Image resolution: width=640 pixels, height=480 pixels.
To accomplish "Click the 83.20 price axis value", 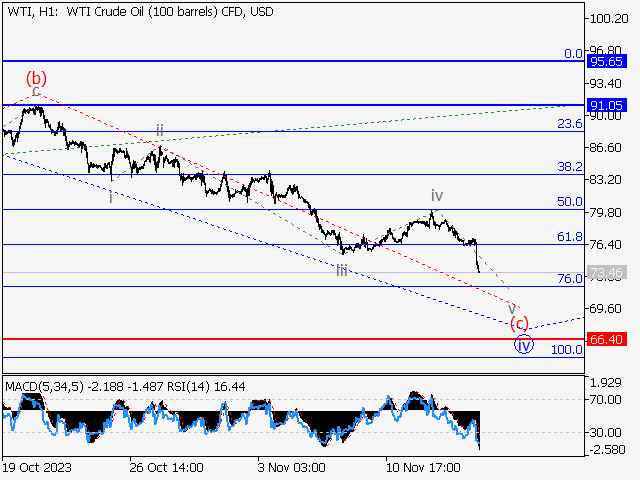I will (x=605, y=180).
